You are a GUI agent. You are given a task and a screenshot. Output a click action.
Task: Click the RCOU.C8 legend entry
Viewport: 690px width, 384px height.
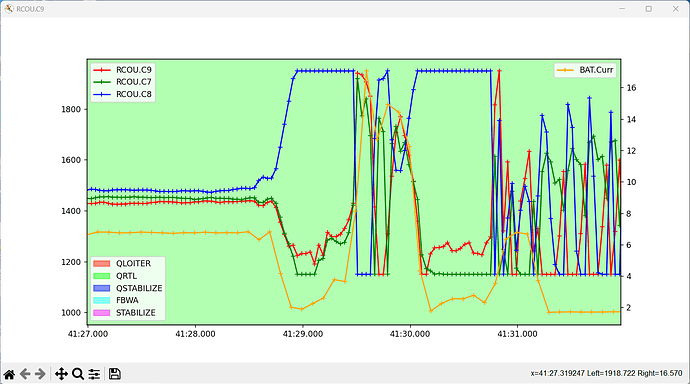coord(122,94)
